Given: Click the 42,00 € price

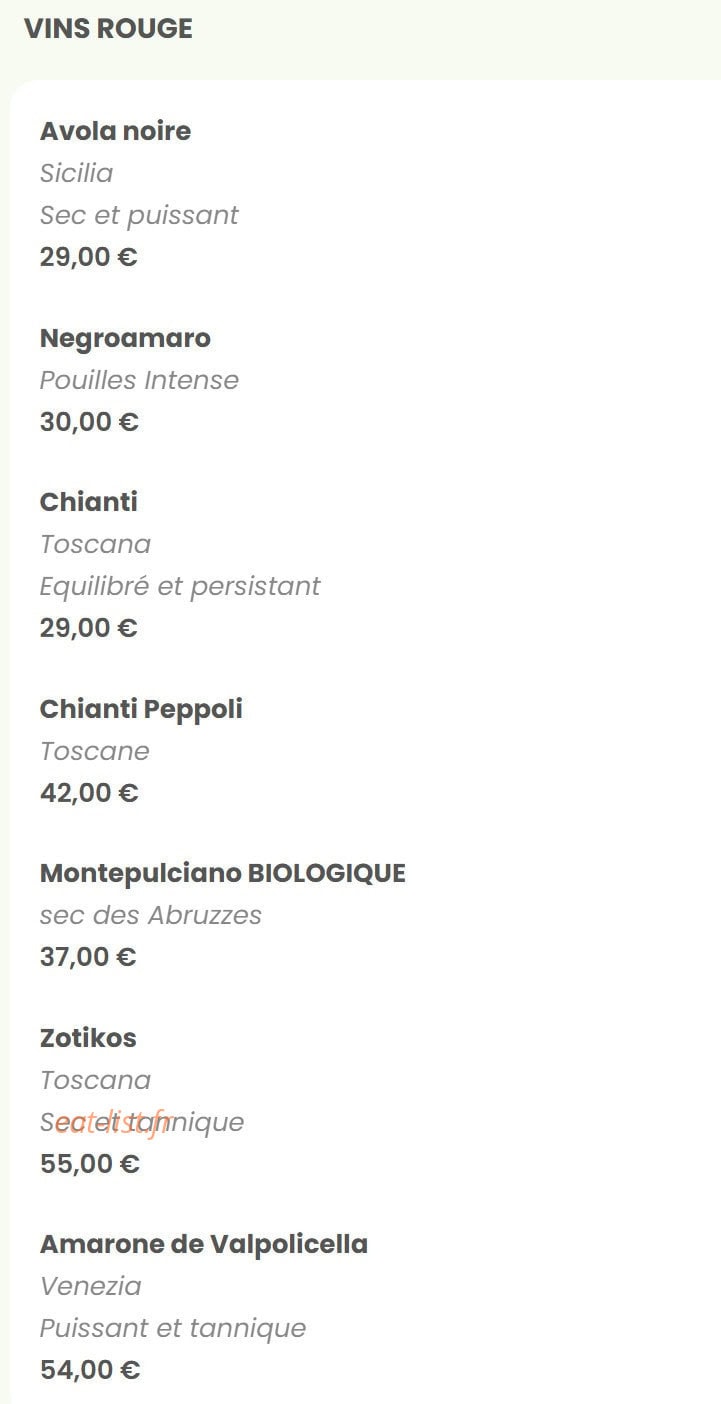Looking at the screenshot, I should pyautogui.click(x=89, y=793).
